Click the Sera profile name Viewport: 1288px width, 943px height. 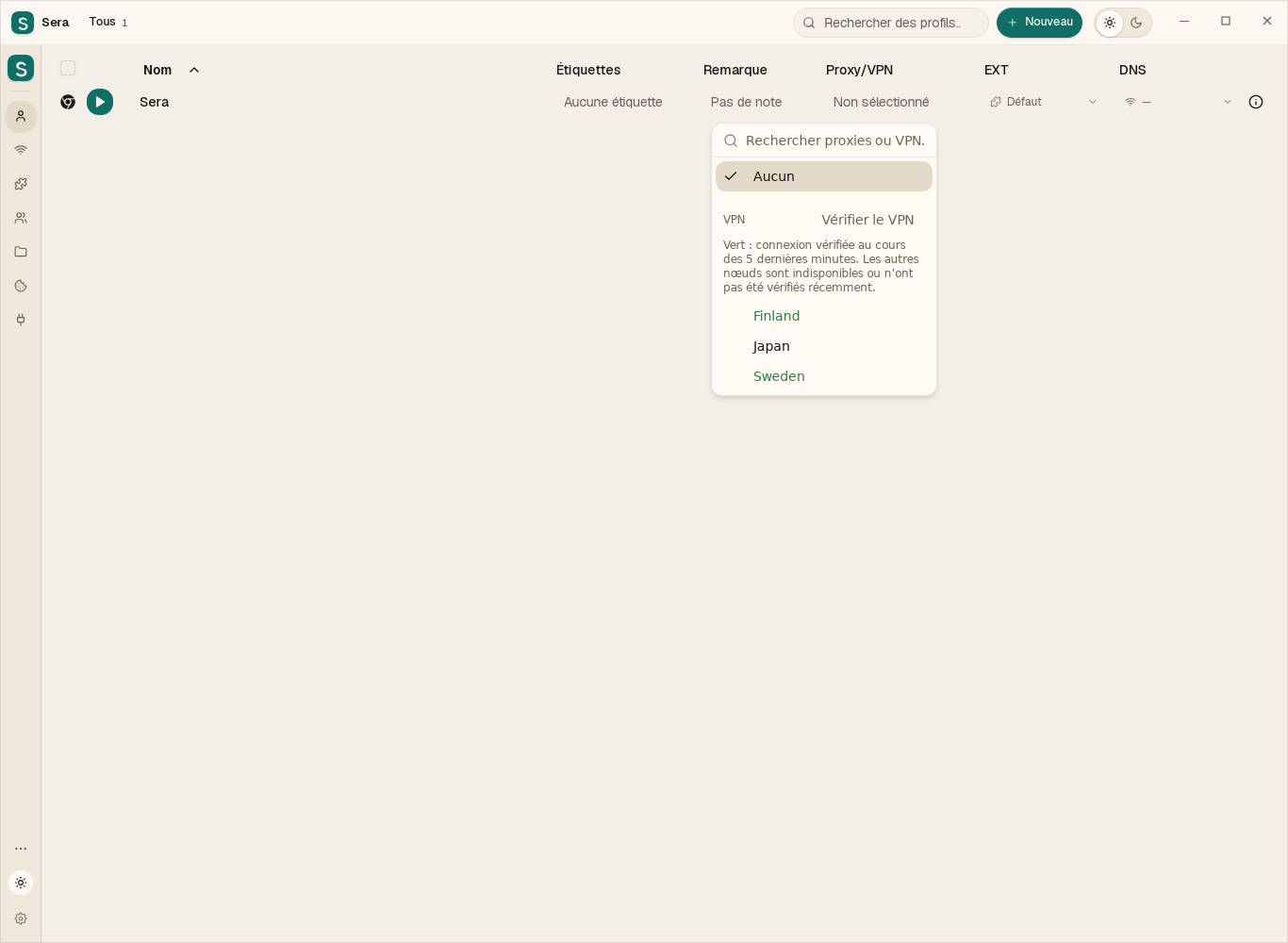tap(155, 102)
